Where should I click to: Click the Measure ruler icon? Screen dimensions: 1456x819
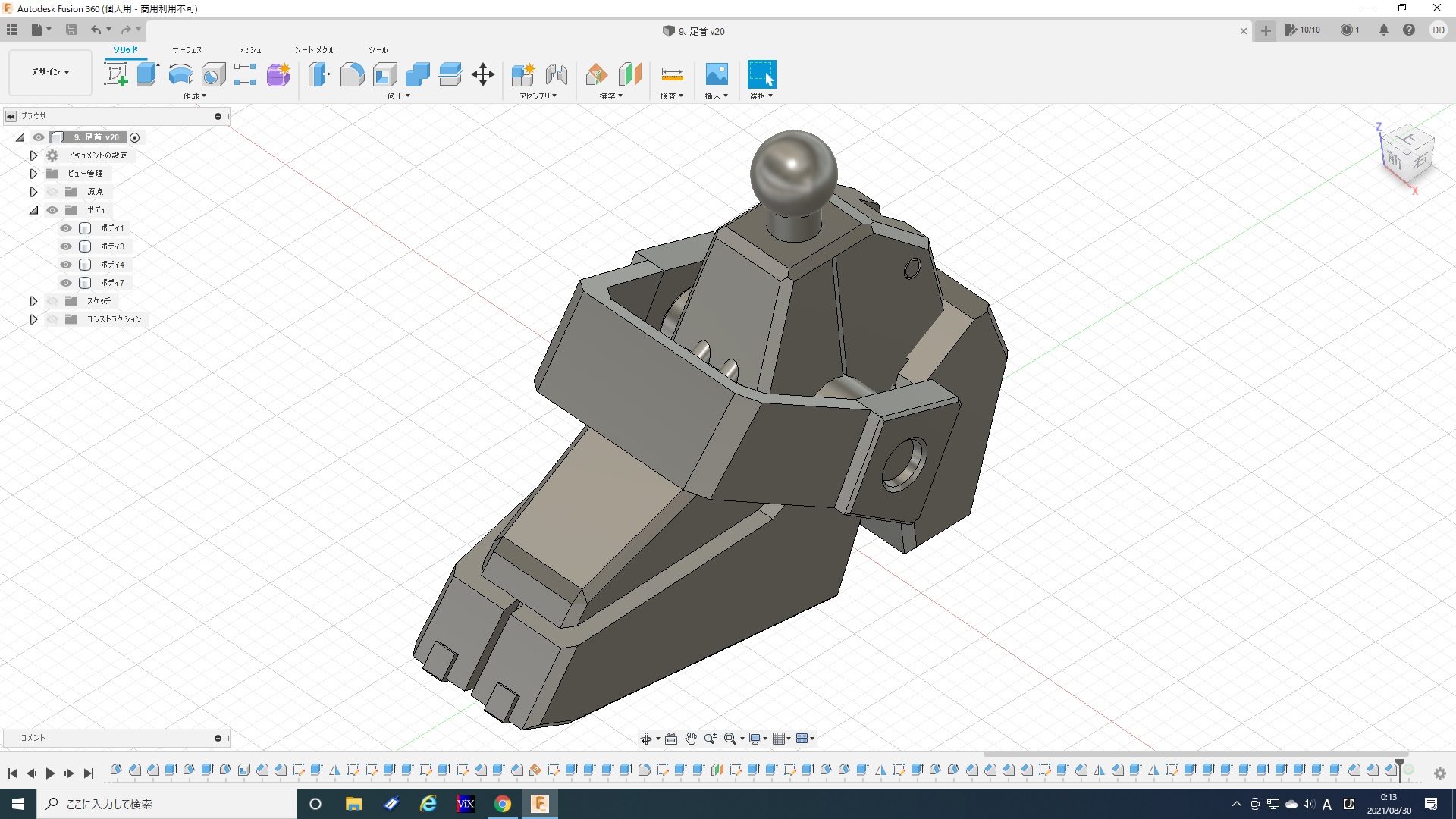tap(672, 74)
